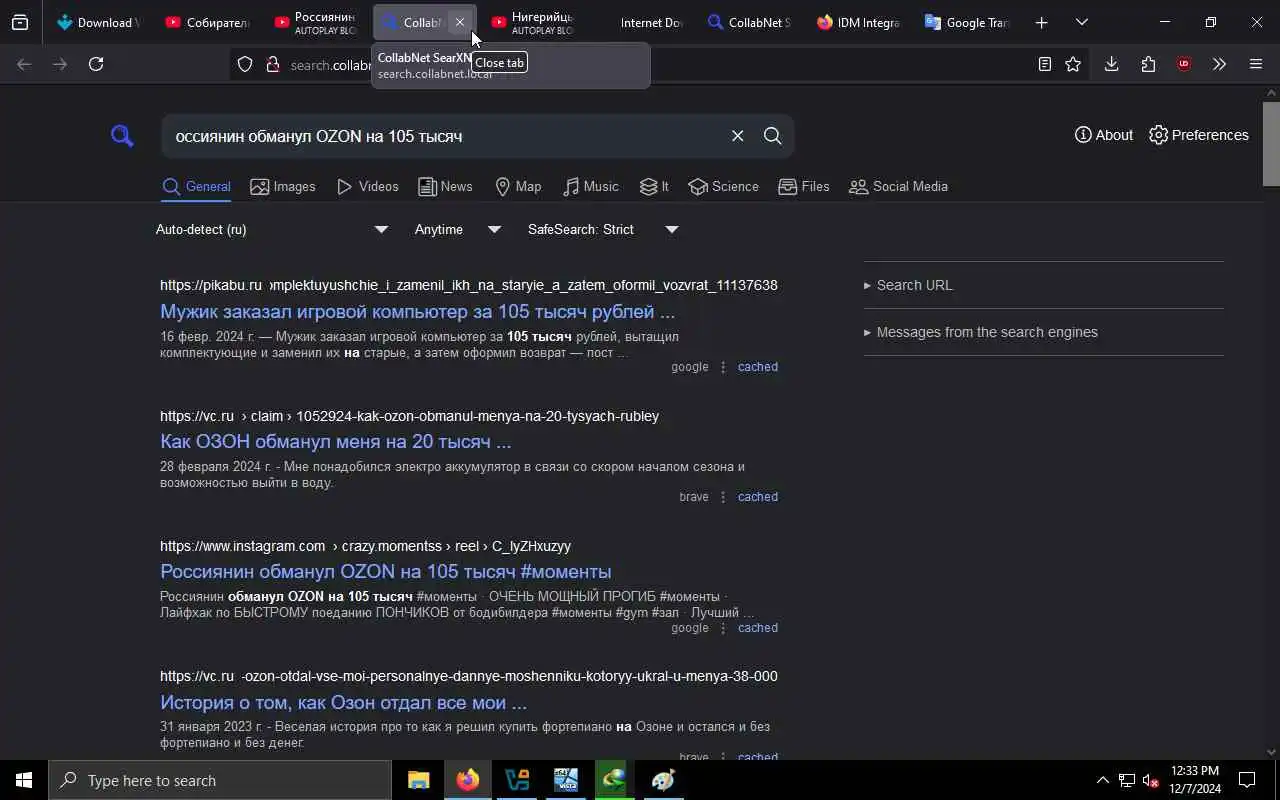
Task: Select the General search category
Action: (x=196, y=187)
